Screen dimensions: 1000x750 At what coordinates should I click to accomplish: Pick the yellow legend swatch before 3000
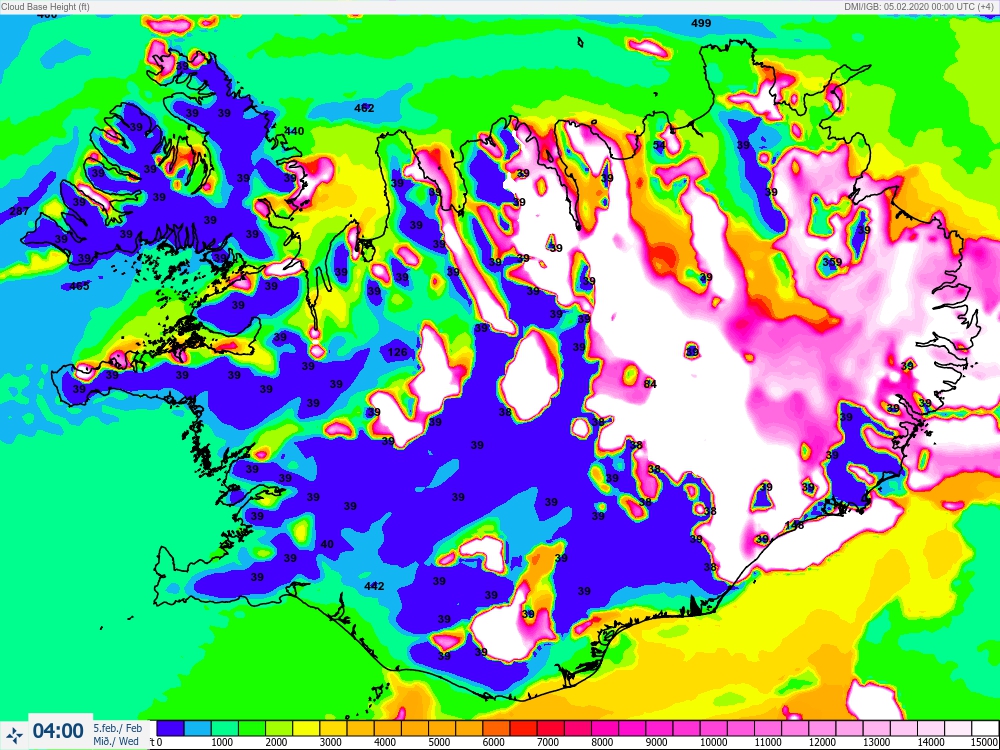pyautogui.click(x=306, y=728)
